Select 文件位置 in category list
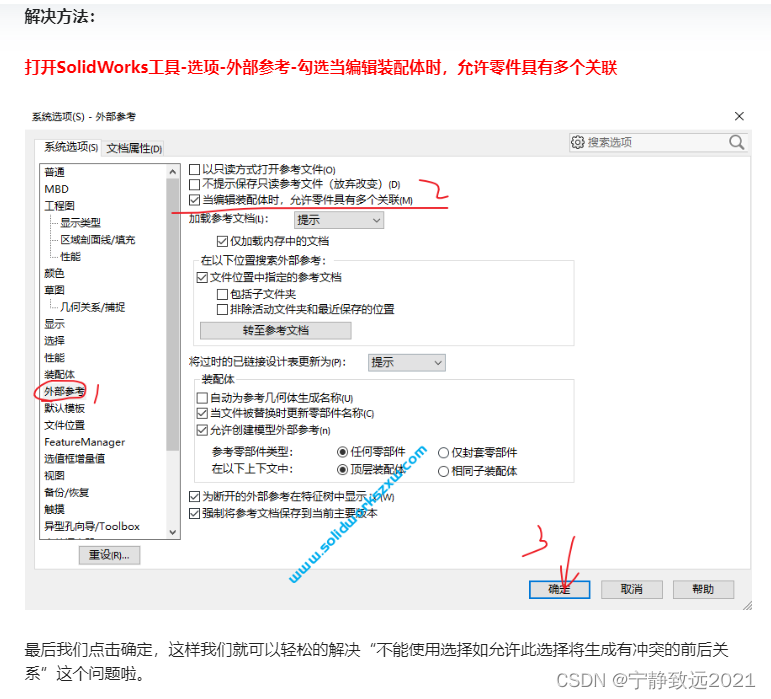Image resolution: width=771 pixels, height=699 pixels. pyautogui.click(x=64, y=425)
